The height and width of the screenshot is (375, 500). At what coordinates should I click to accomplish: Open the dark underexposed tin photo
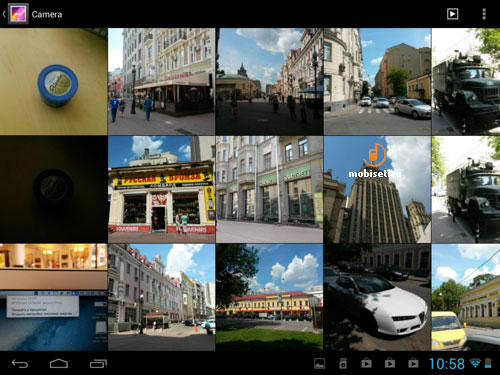click(54, 189)
